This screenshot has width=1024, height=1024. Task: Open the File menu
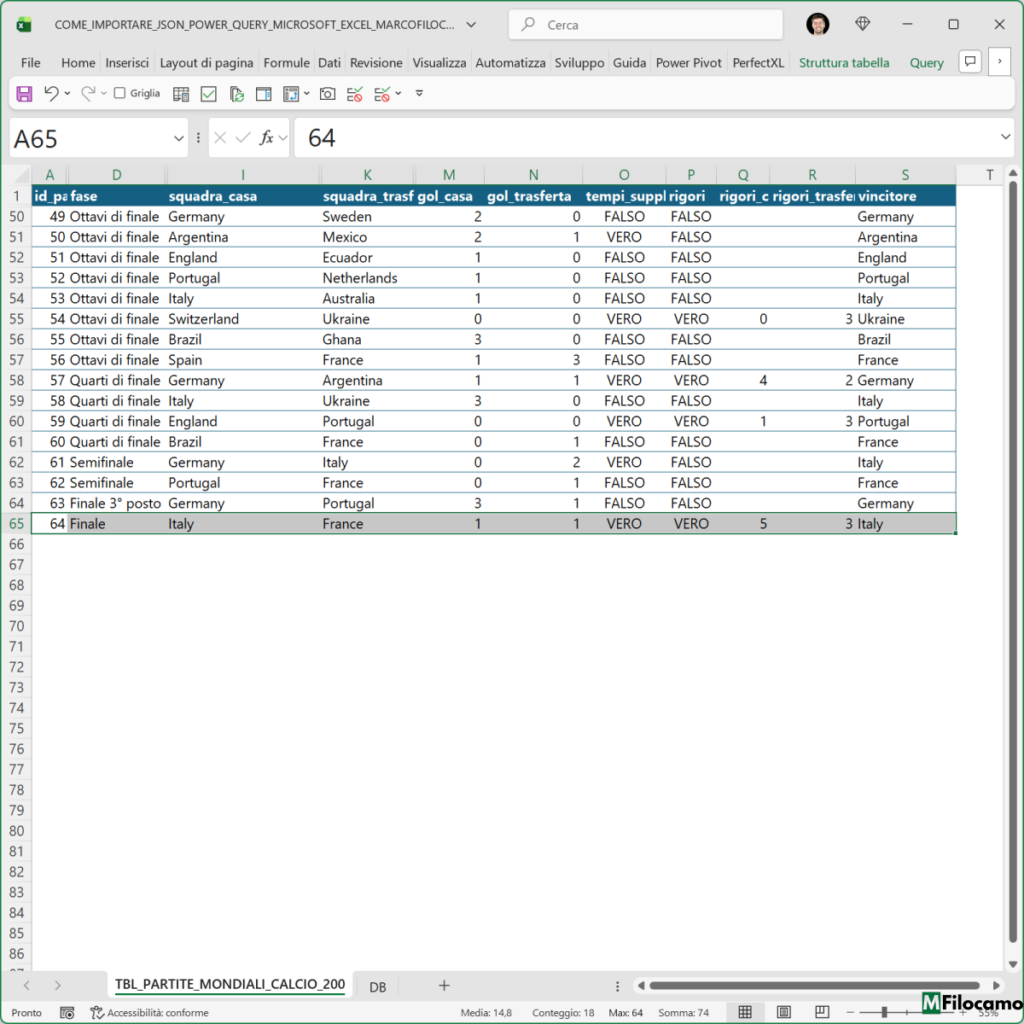30,63
